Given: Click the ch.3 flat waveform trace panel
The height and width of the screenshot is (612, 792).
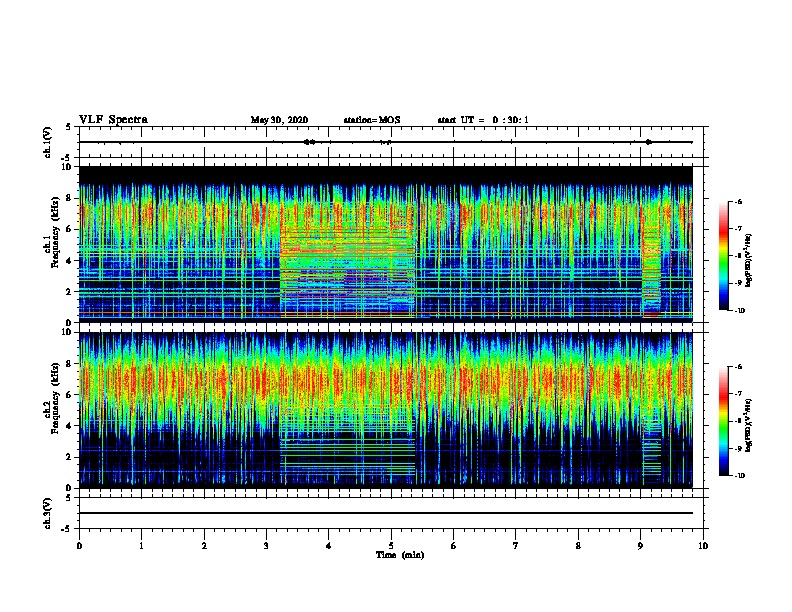Looking at the screenshot, I should coord(391,513).
